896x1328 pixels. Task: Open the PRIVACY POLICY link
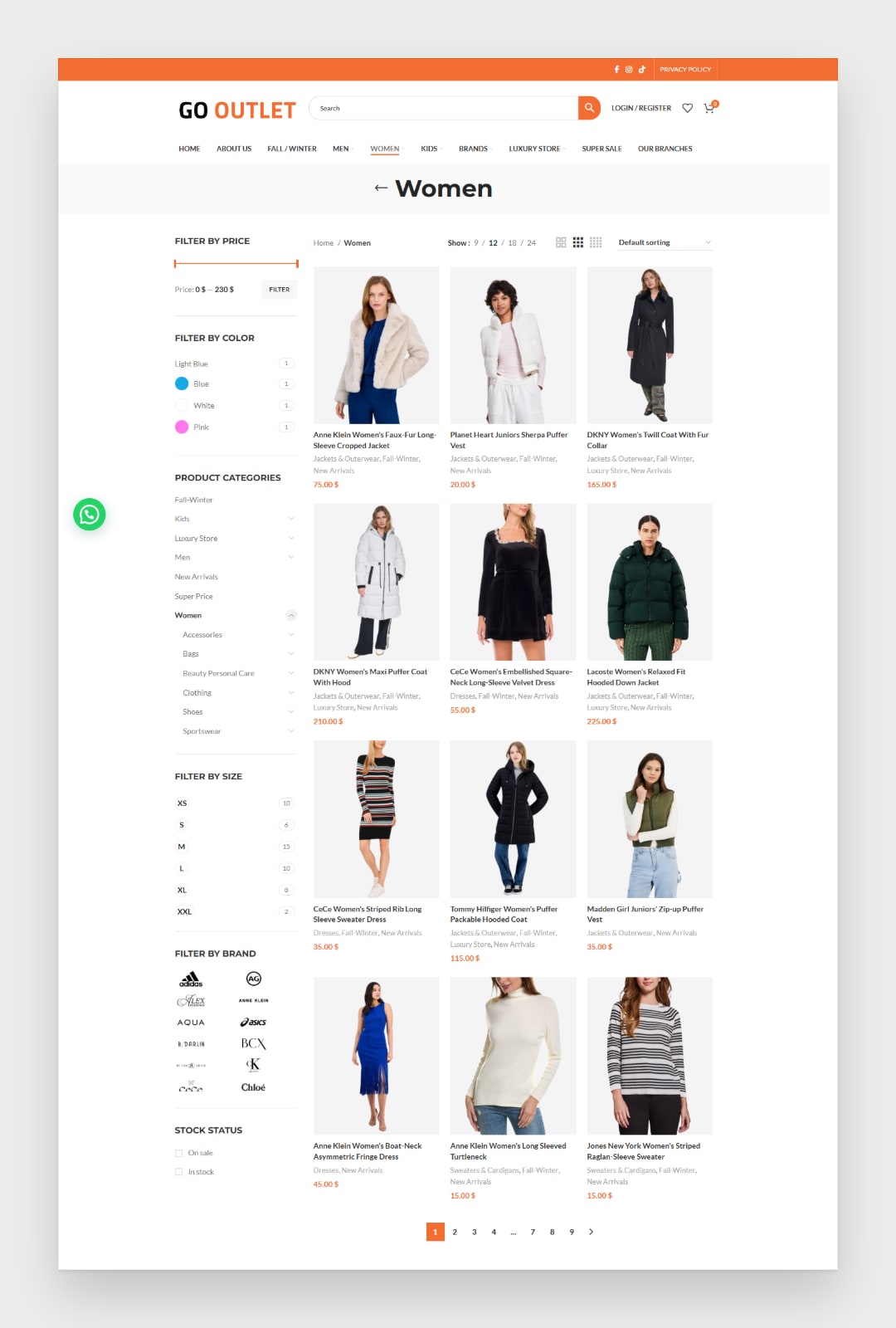[x=685, y=70]
